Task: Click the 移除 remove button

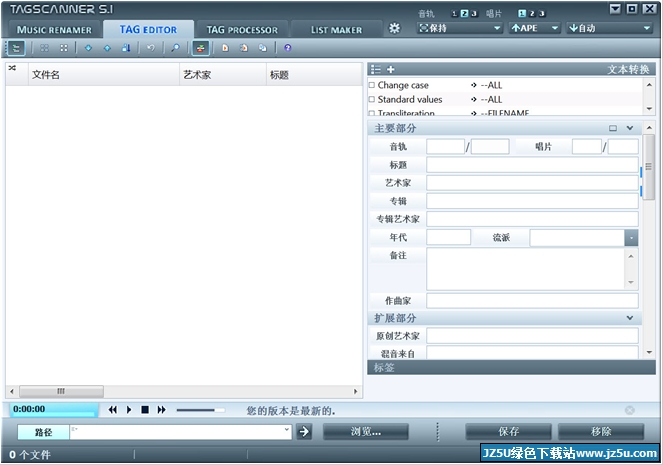Action: (601, 432)
